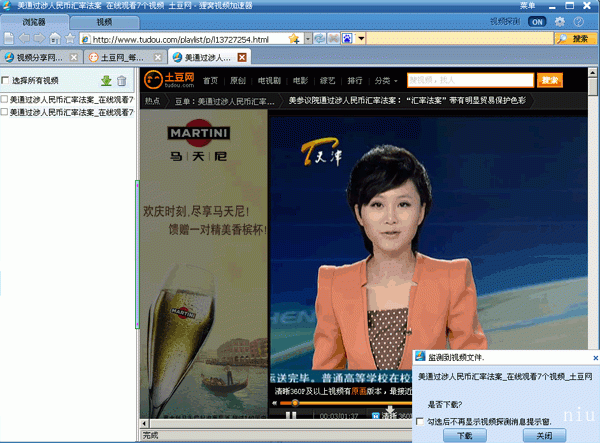600x443 pixels.
Task: Check the first video item checkbox
Action: (4, 99)
